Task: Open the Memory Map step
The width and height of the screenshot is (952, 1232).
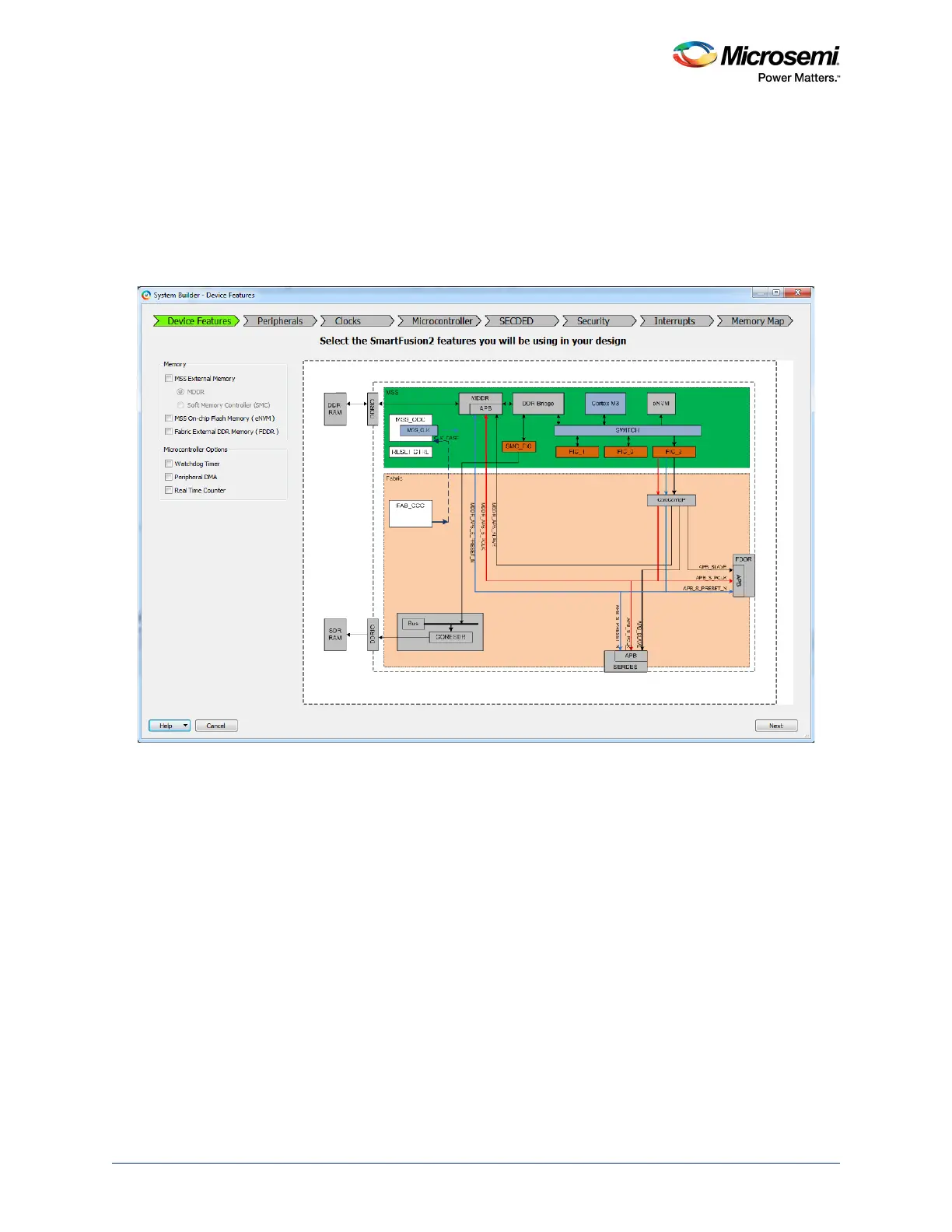Action: 755,321
